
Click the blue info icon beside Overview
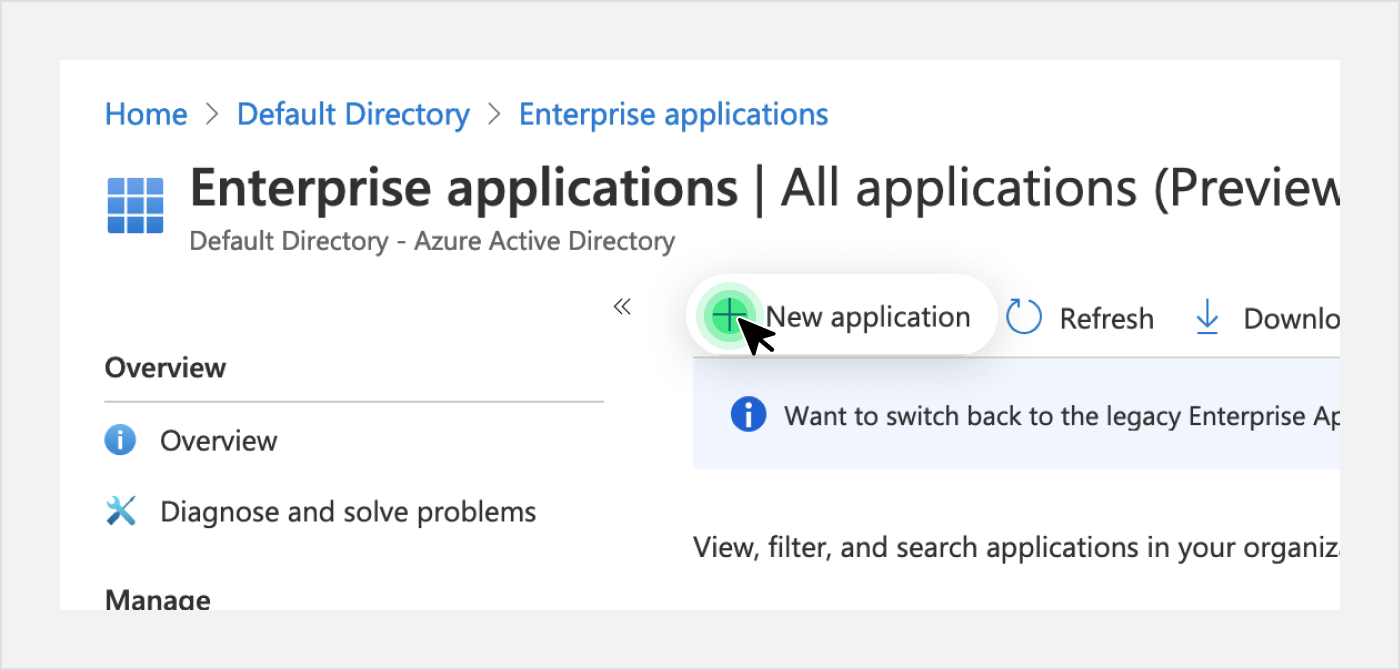[x=120, y=440]
